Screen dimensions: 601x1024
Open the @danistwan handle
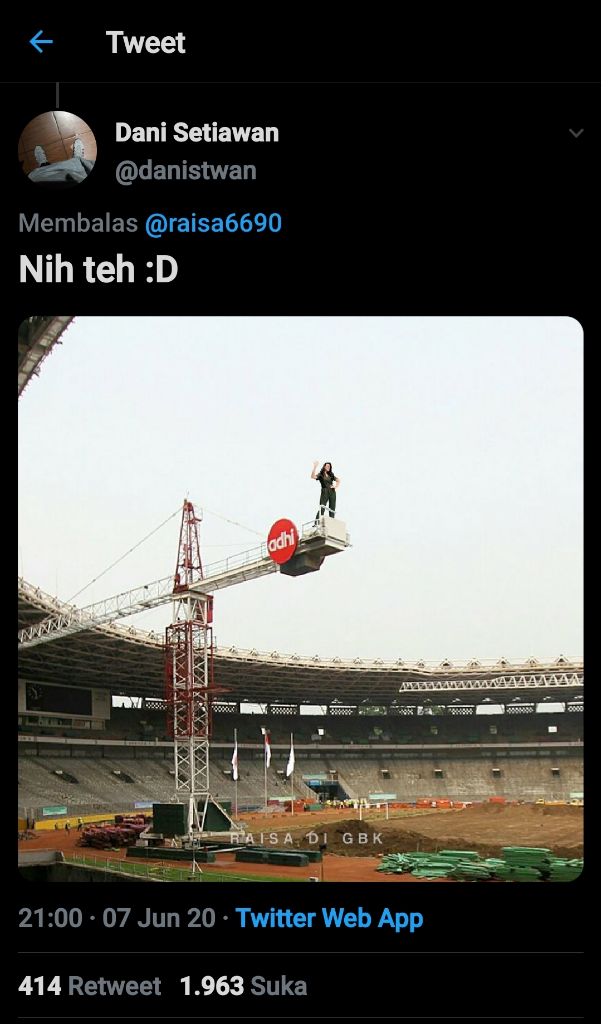click(186, 170)
